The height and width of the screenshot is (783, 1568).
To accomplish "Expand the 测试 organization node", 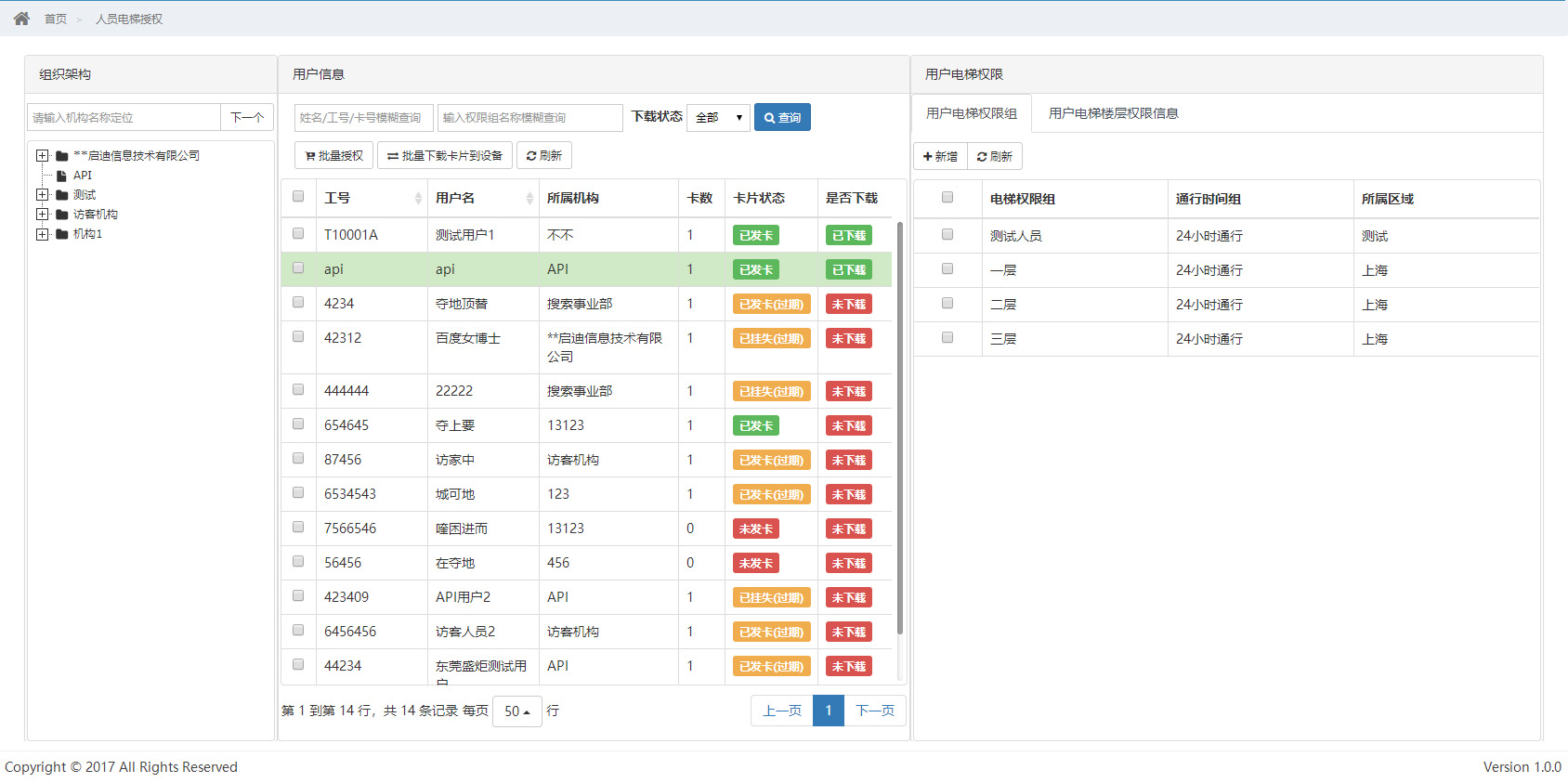I will (x=42, y=195).
